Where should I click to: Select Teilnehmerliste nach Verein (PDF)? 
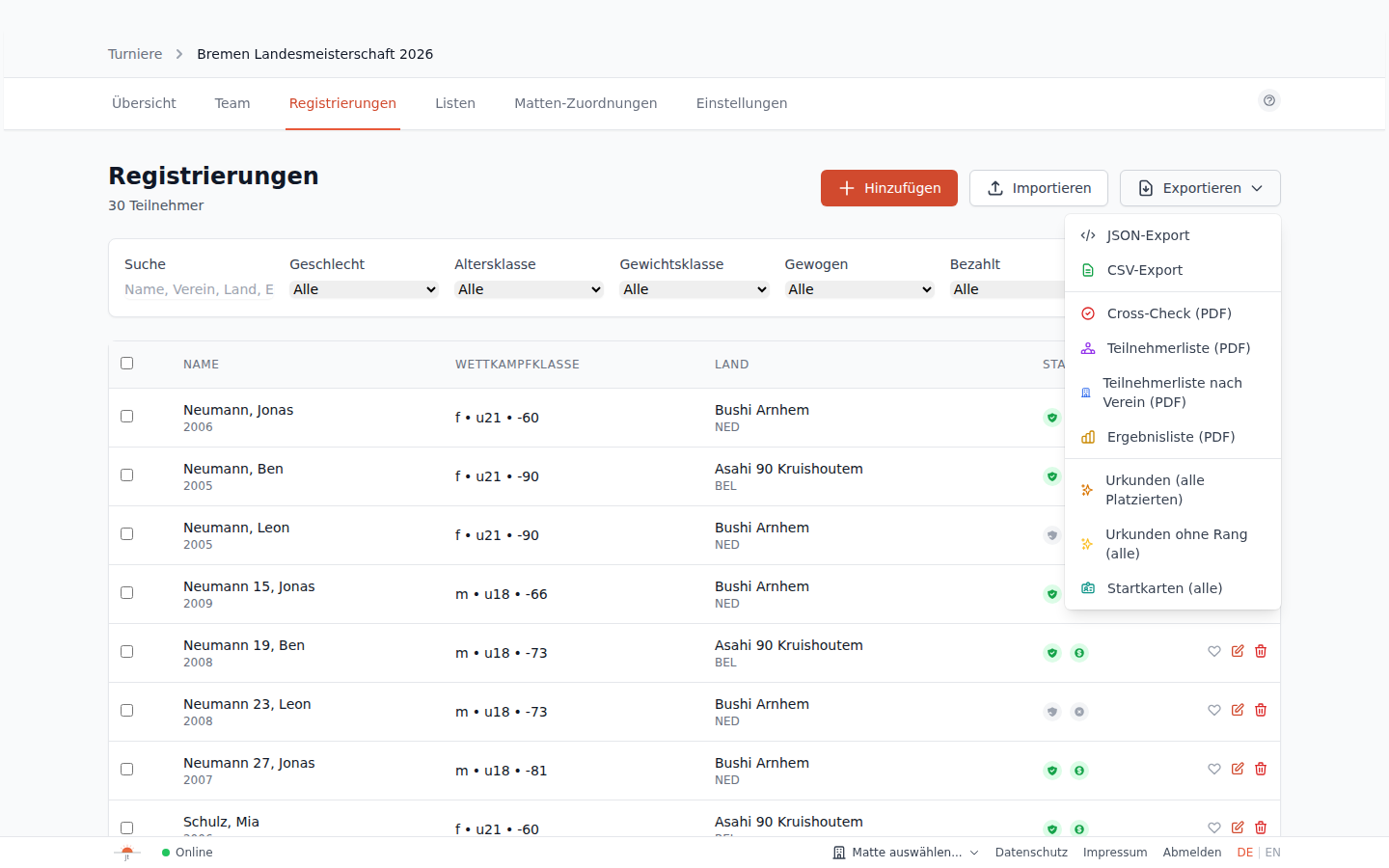pyautogui.click(x=1173, y=393)
